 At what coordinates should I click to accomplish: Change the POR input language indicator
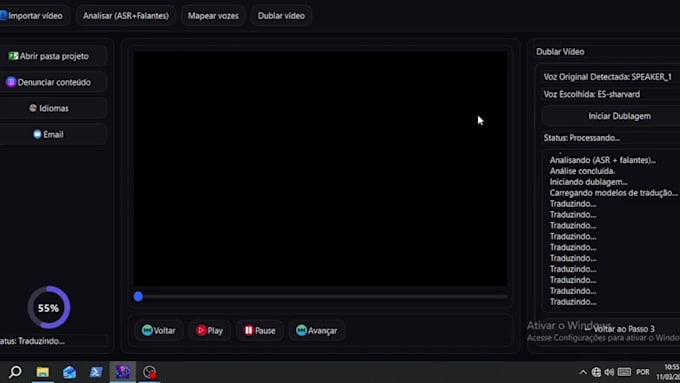(643, 372)
